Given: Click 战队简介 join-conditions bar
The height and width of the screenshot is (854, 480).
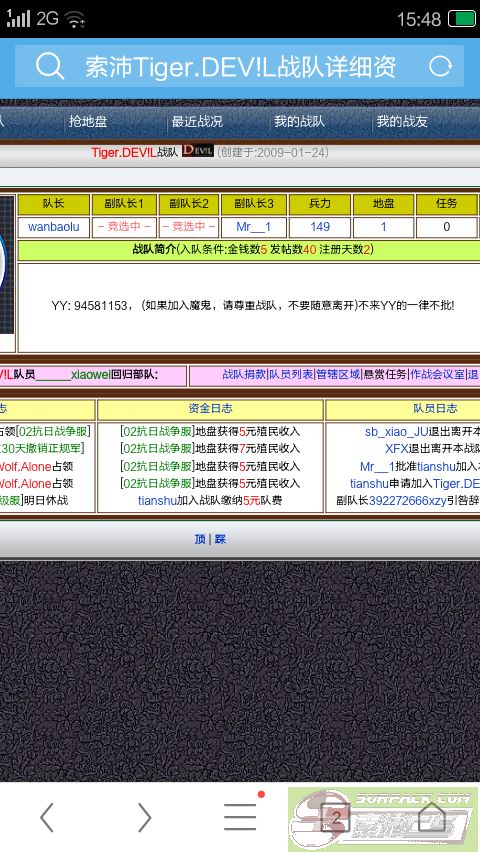Looking at the screenshot, I should [250, 249].
